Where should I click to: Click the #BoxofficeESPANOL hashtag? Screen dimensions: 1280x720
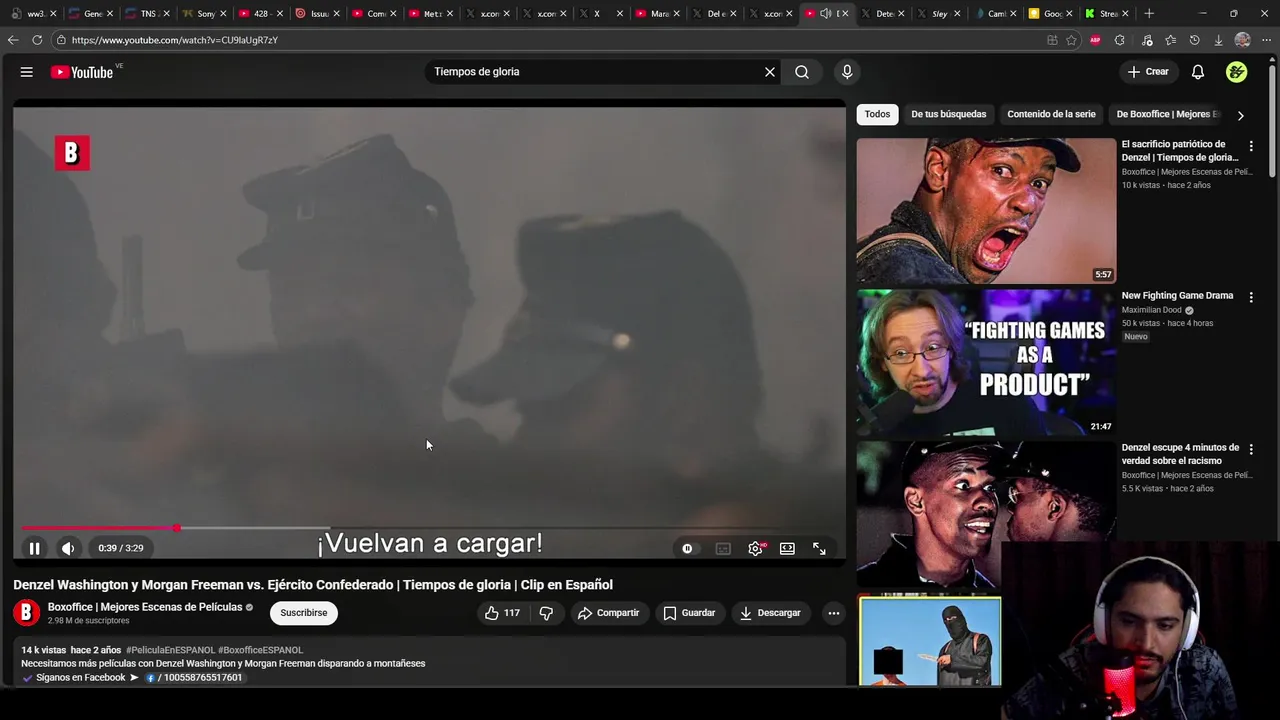260,650
